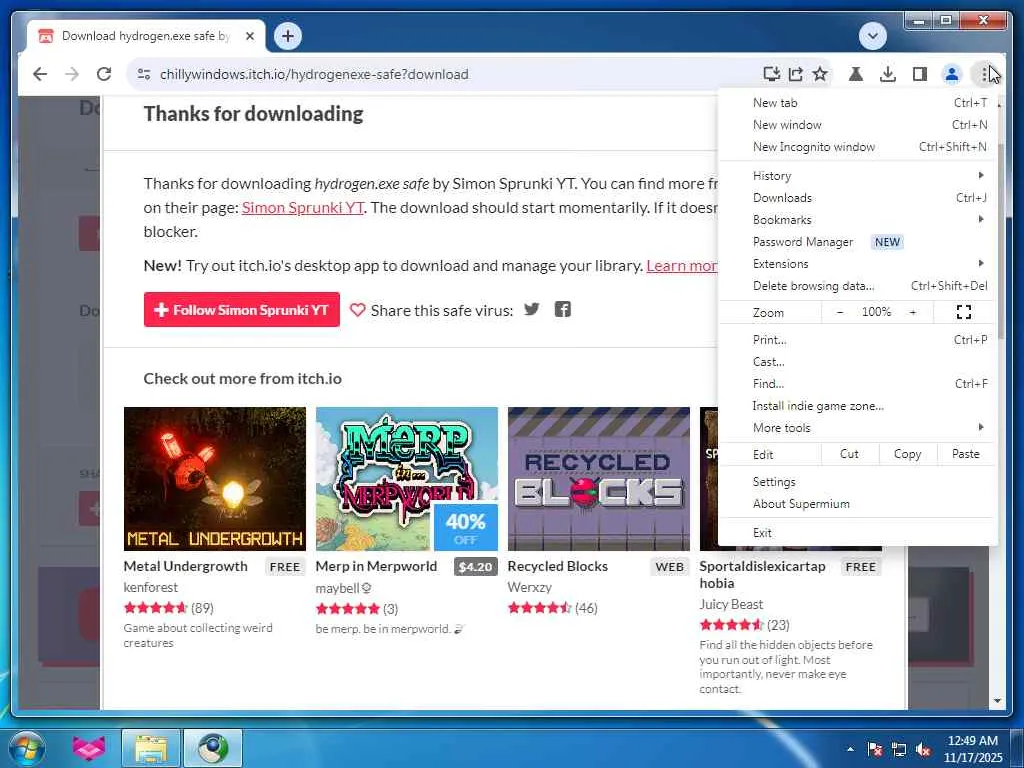1024x768 pixels.
Task: Open the Windows Start button
Action: (x=27, y=748)
